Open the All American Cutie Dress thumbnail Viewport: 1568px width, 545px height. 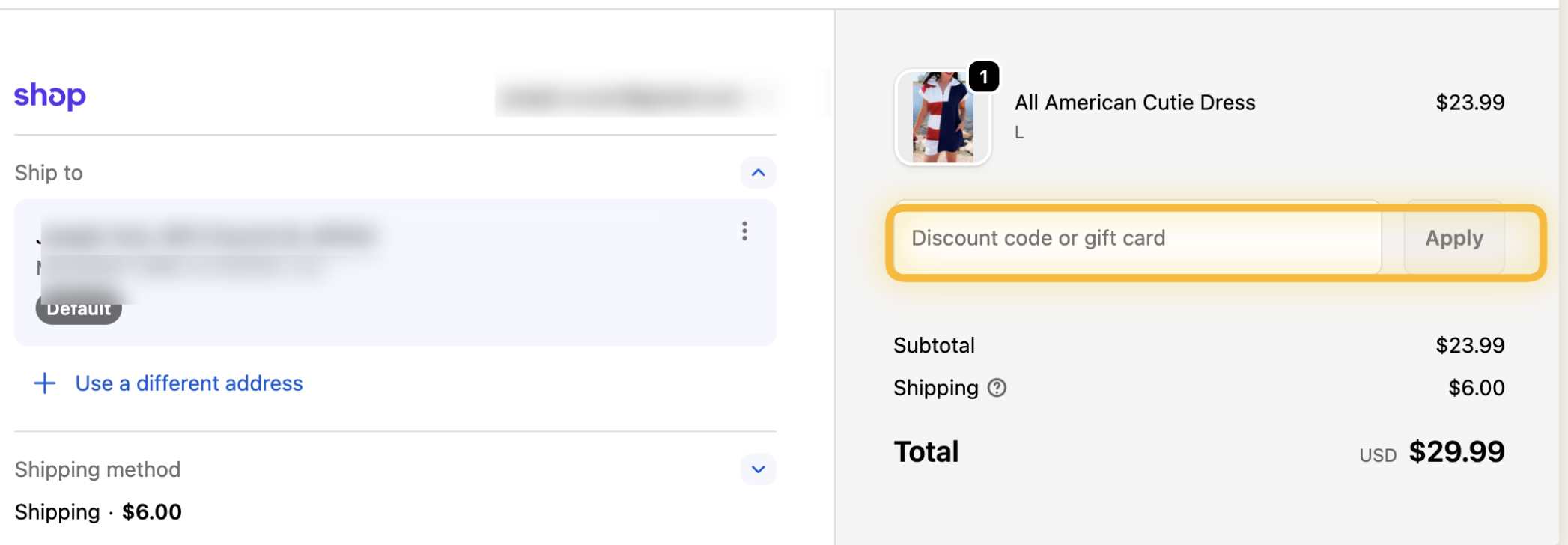tap(942, 118)
